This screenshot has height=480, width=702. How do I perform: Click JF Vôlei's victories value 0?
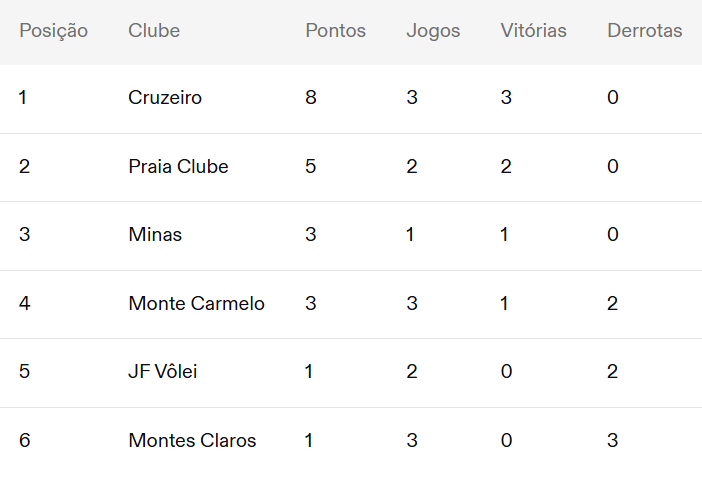[506, 372]
